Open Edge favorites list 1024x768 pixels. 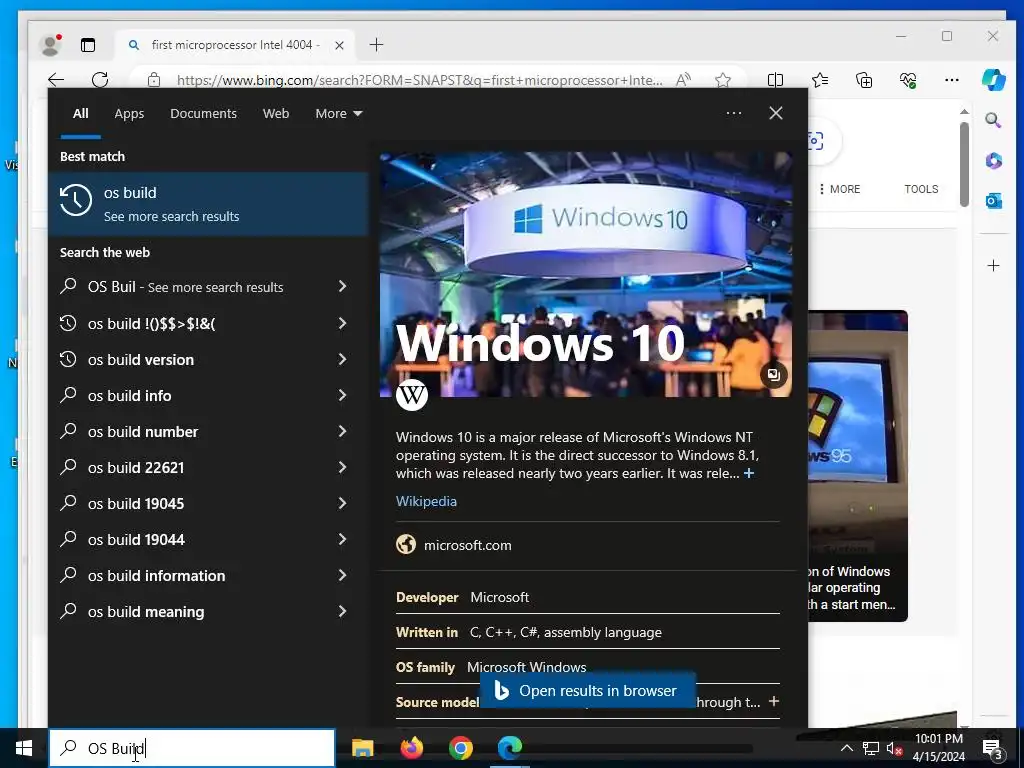coord(820,80)
